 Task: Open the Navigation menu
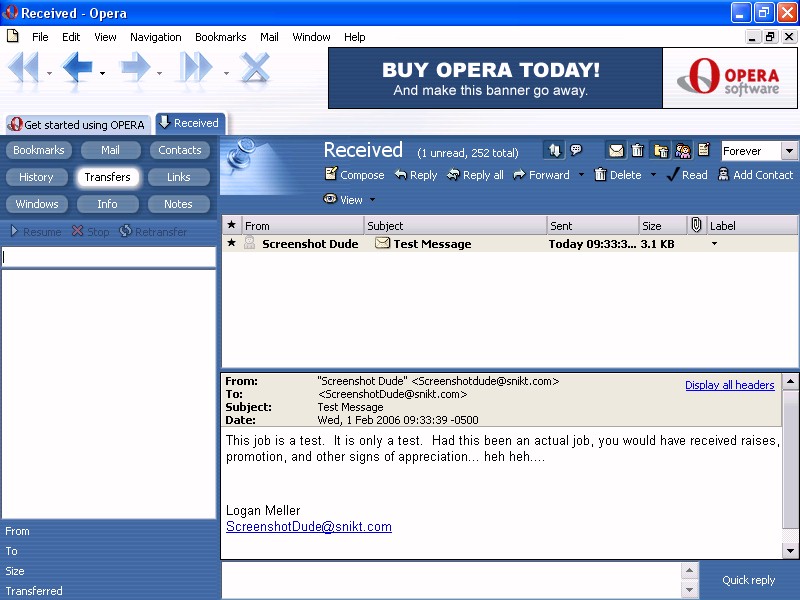click(156, 37)
